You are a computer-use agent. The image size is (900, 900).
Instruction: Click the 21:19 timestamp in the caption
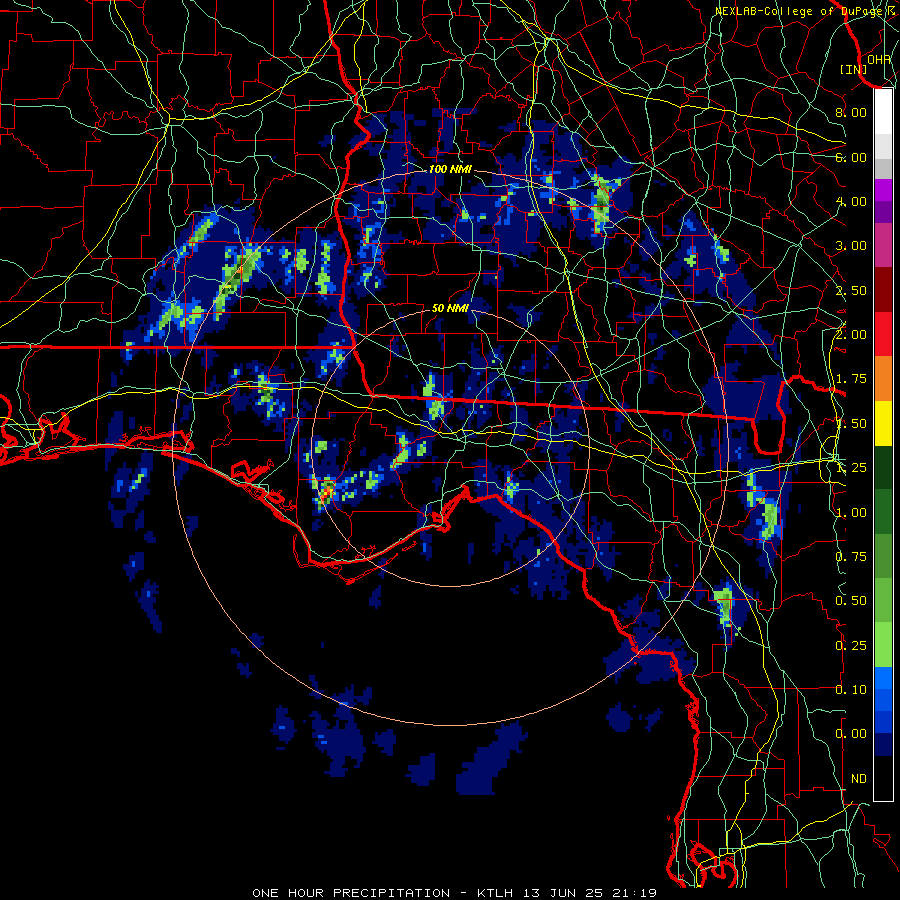[633, 893]
